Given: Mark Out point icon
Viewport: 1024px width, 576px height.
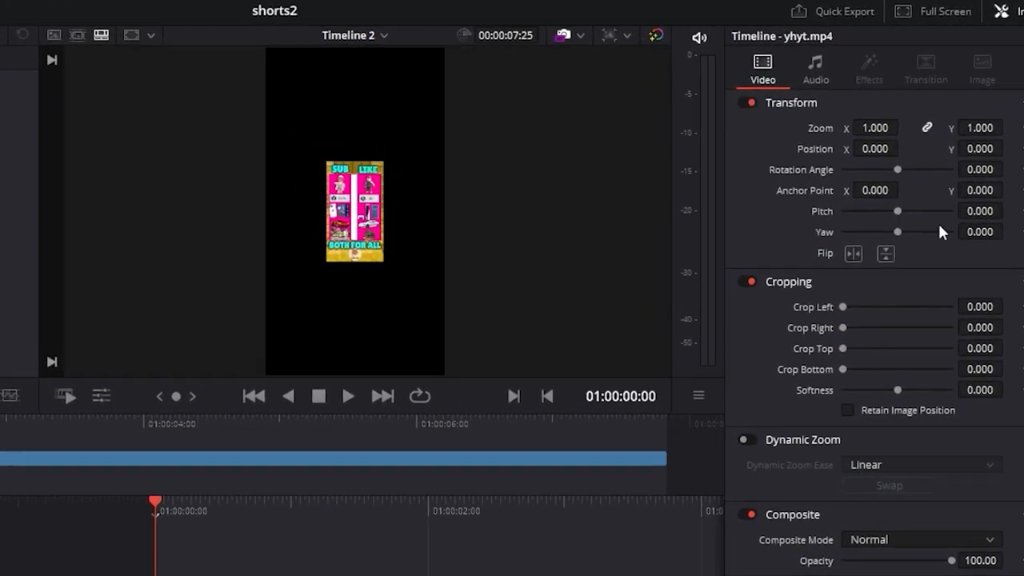Looking at the screenshot, I should click(547, 396).
